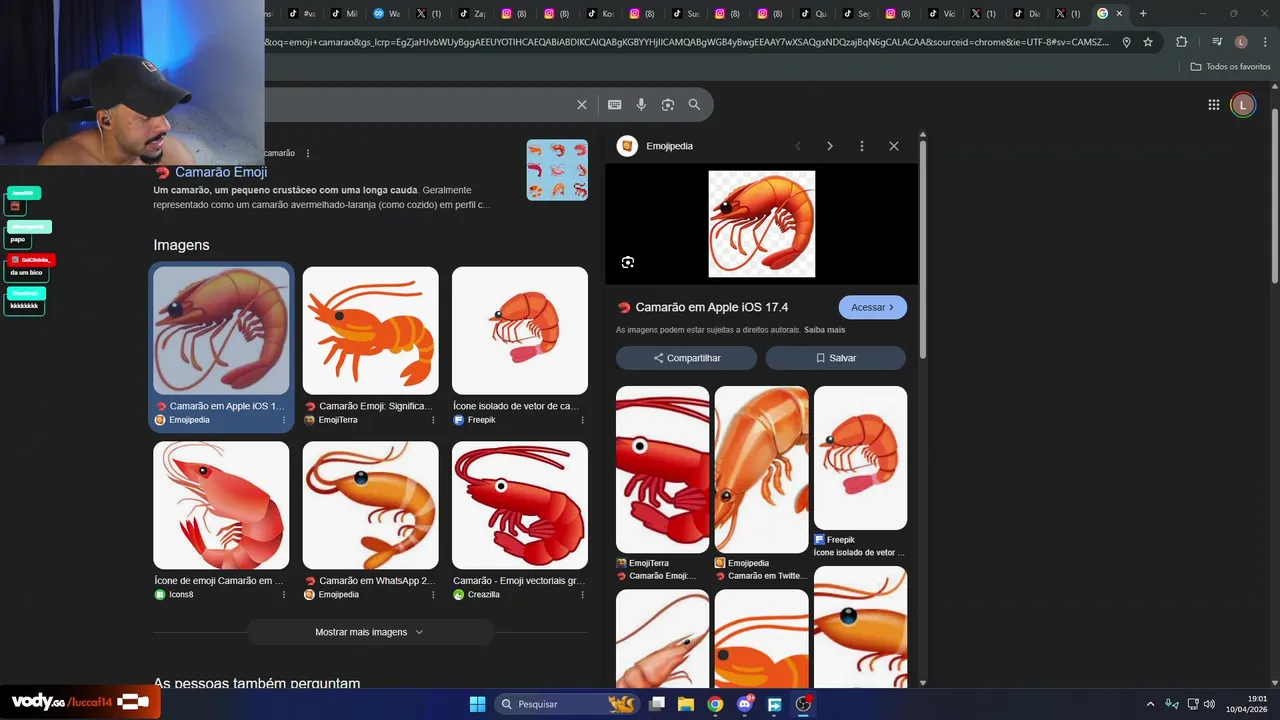
Task: Open the on-screen keyboard input tool
Action: click(x=614, y=105)
